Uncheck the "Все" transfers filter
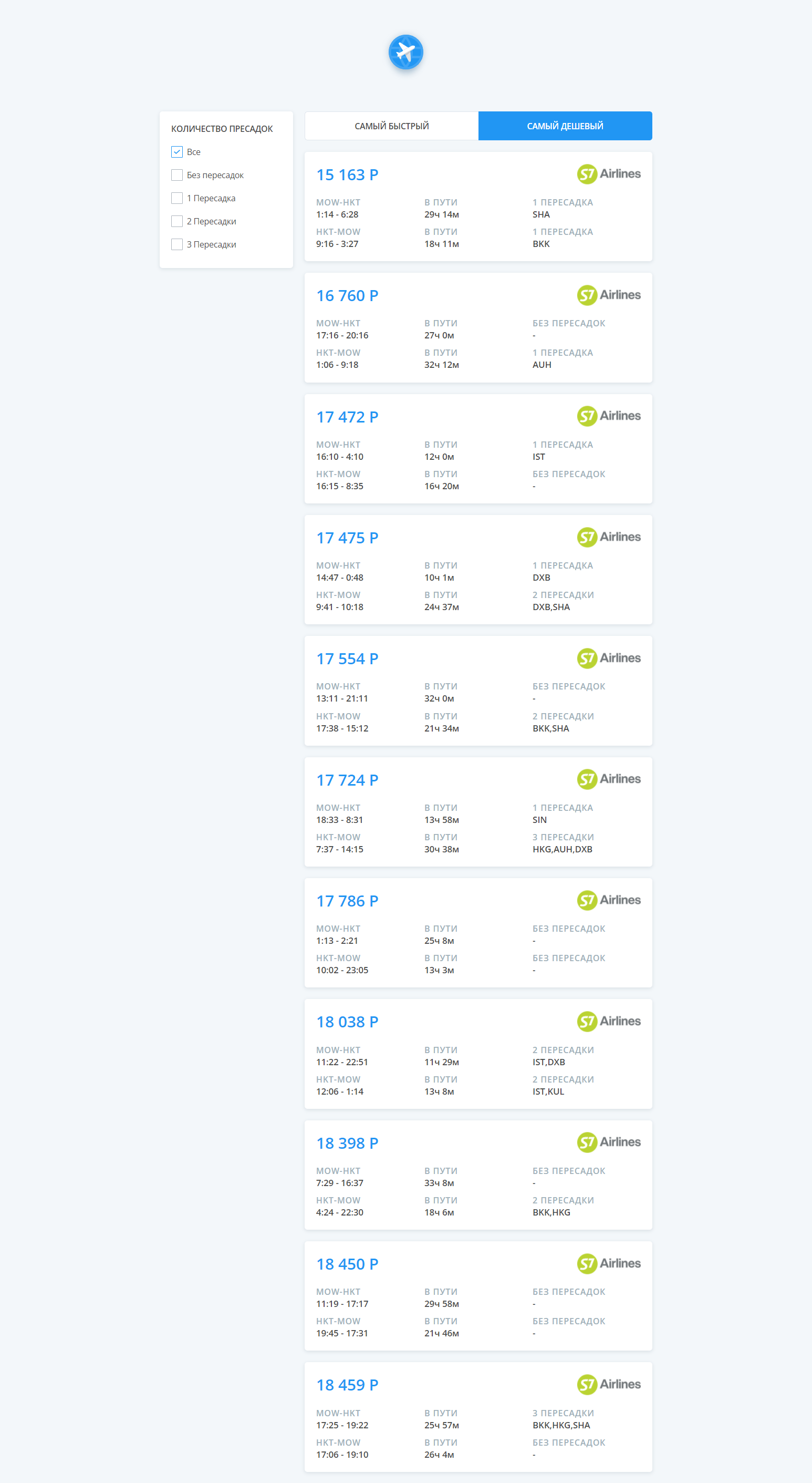This screenshot has height=1483, width=812. [176, 152]
